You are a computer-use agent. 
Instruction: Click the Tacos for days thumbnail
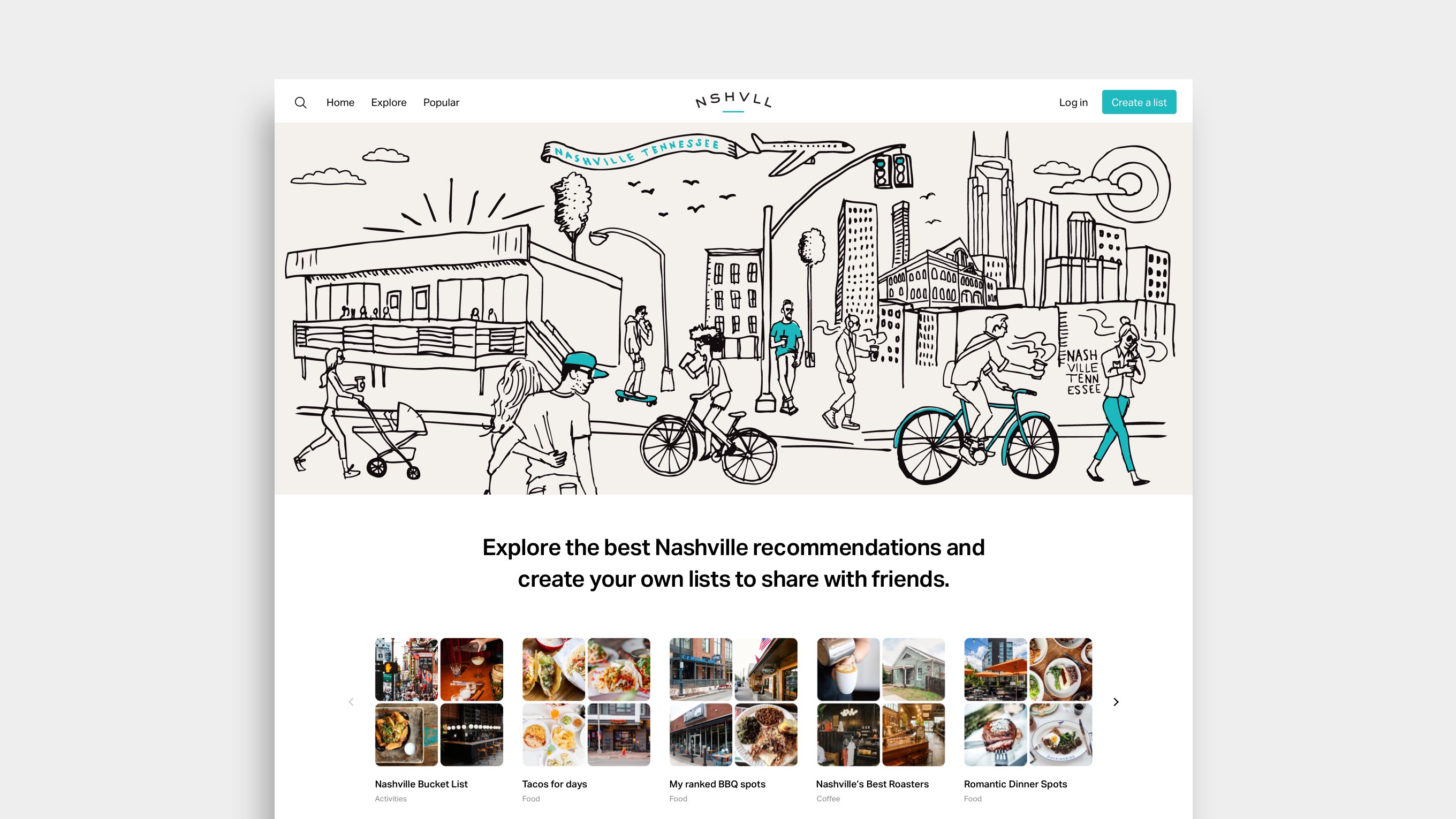pos(586,701)
